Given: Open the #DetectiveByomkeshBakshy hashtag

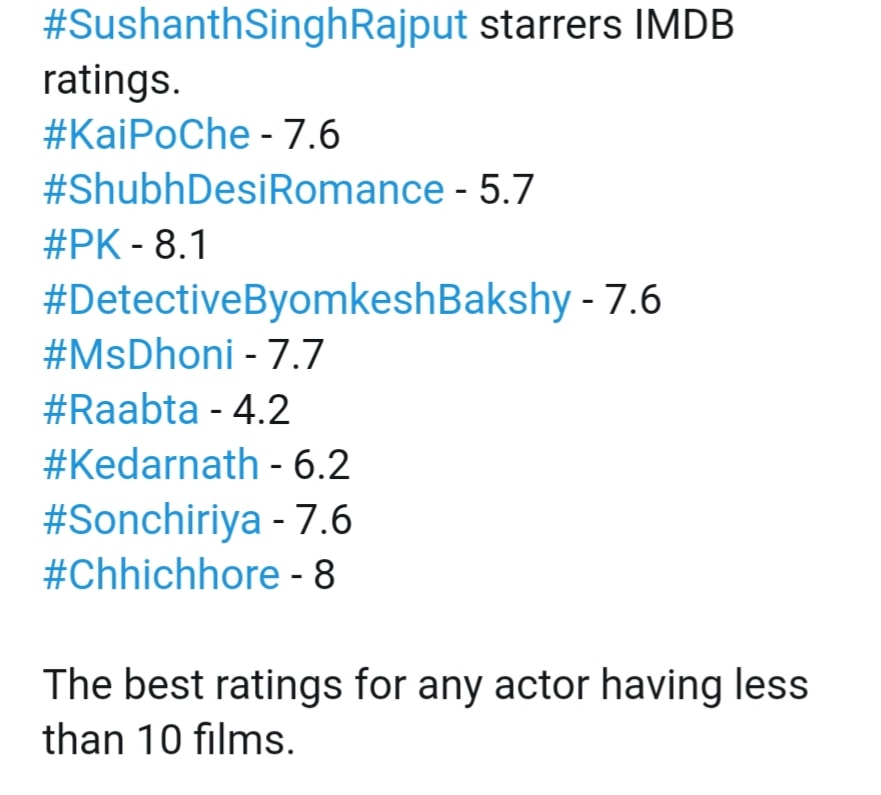Looking at the screenshot, I should [x=307, y=300].
